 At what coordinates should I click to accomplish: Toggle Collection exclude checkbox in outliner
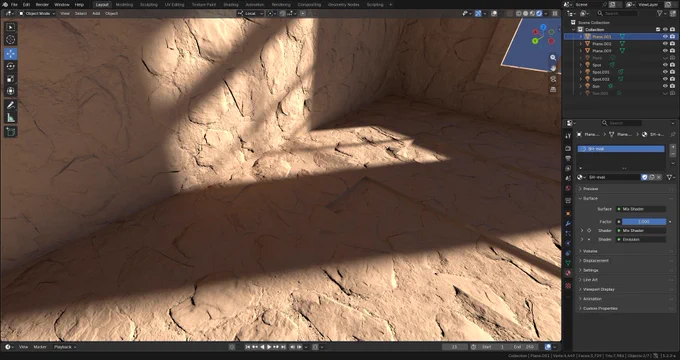(658, 29)
